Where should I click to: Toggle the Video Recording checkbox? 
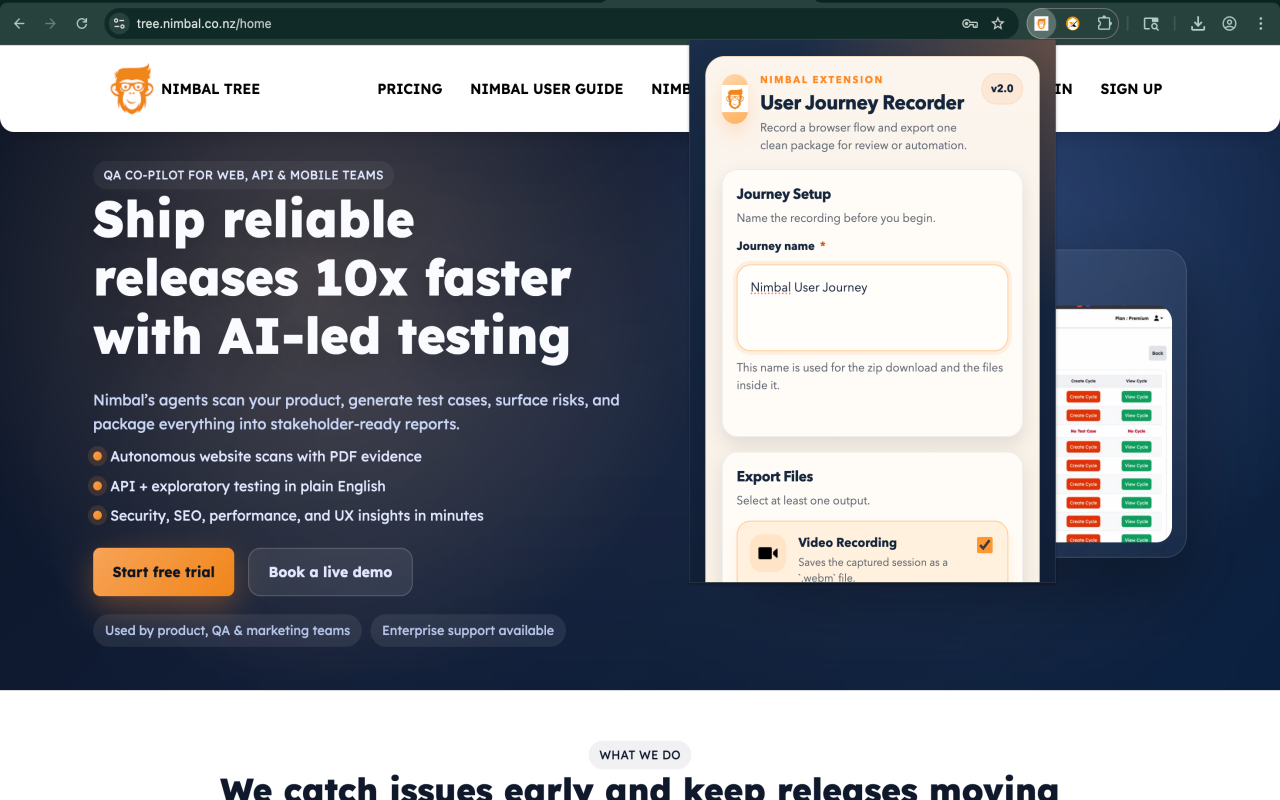[985, 545]
